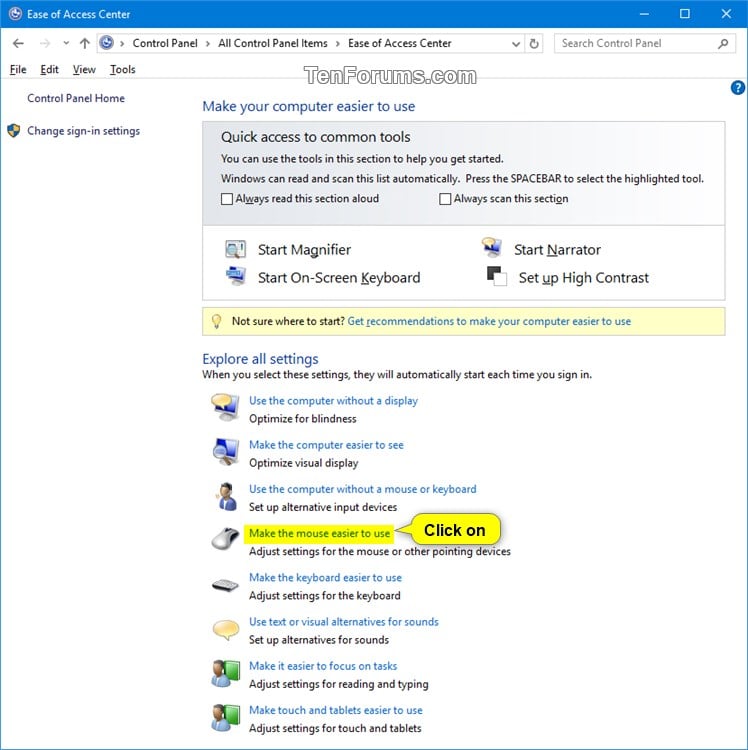
Task: Click the search magnifier icon
Action: pos(723,44)
